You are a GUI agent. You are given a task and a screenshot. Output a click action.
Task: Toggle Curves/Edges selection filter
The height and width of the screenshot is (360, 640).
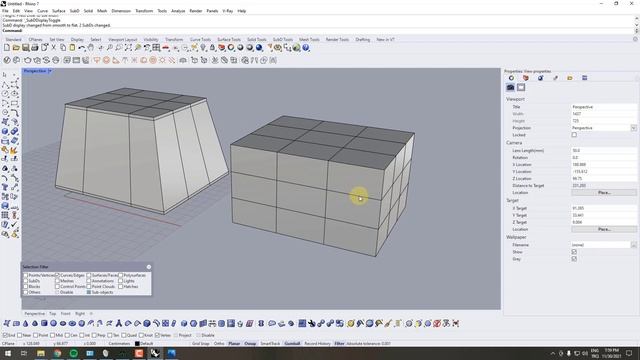tap(58, 276)
